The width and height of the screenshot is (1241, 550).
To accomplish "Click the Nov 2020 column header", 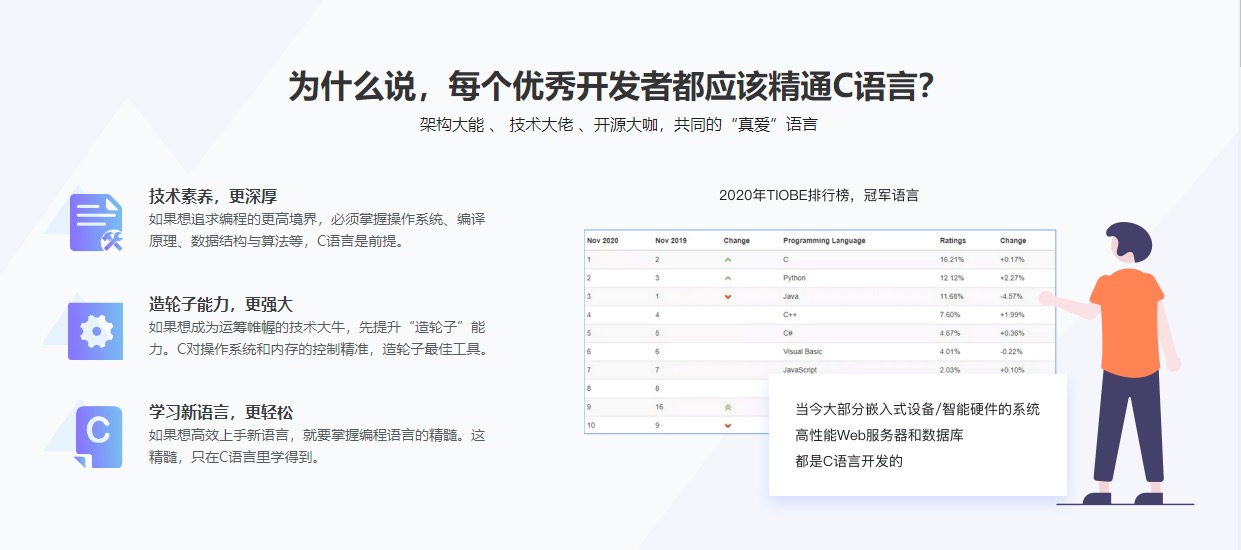I will 603,241.
